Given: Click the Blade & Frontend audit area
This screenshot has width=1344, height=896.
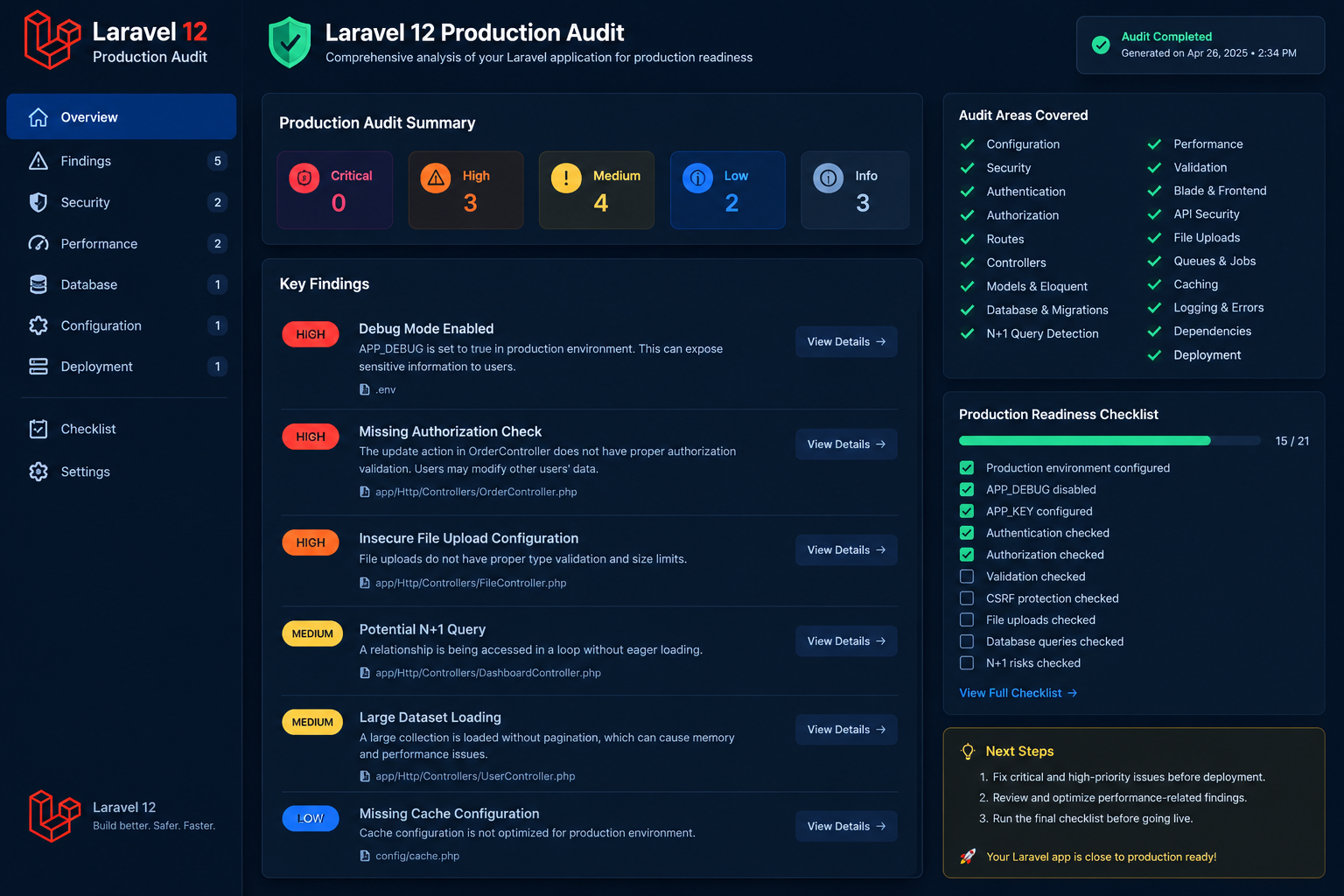Looking at the screenshot, I should (1220, 191).
